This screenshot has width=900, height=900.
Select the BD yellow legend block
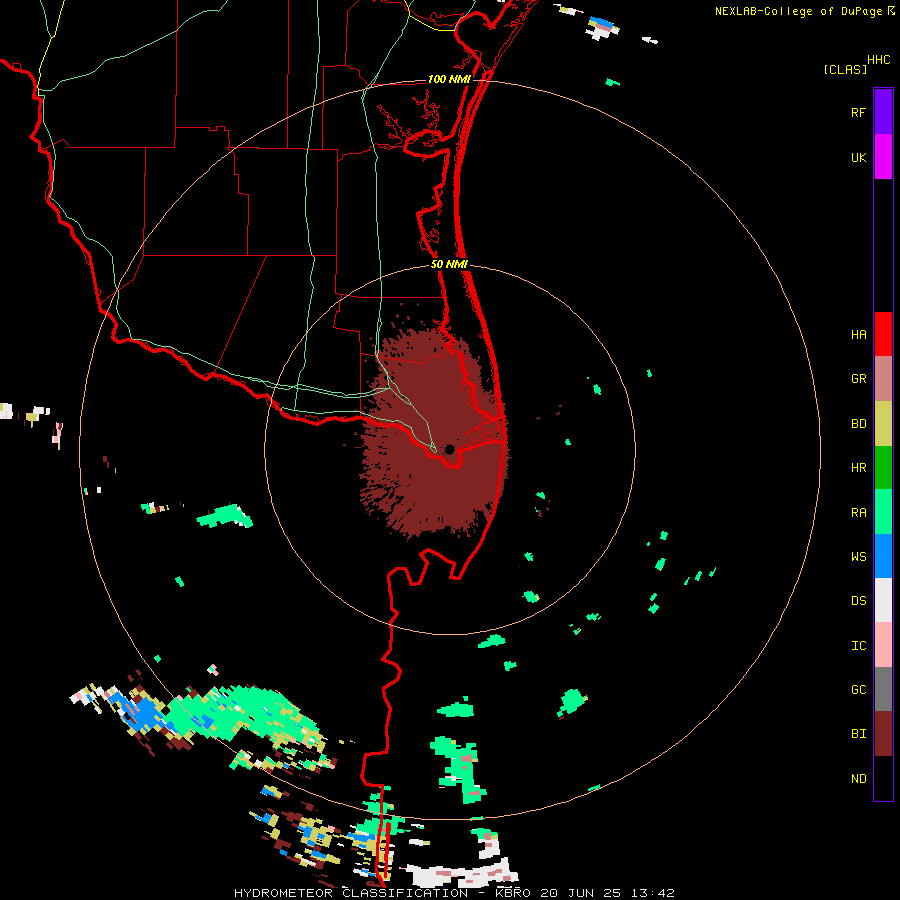point(883,423)
